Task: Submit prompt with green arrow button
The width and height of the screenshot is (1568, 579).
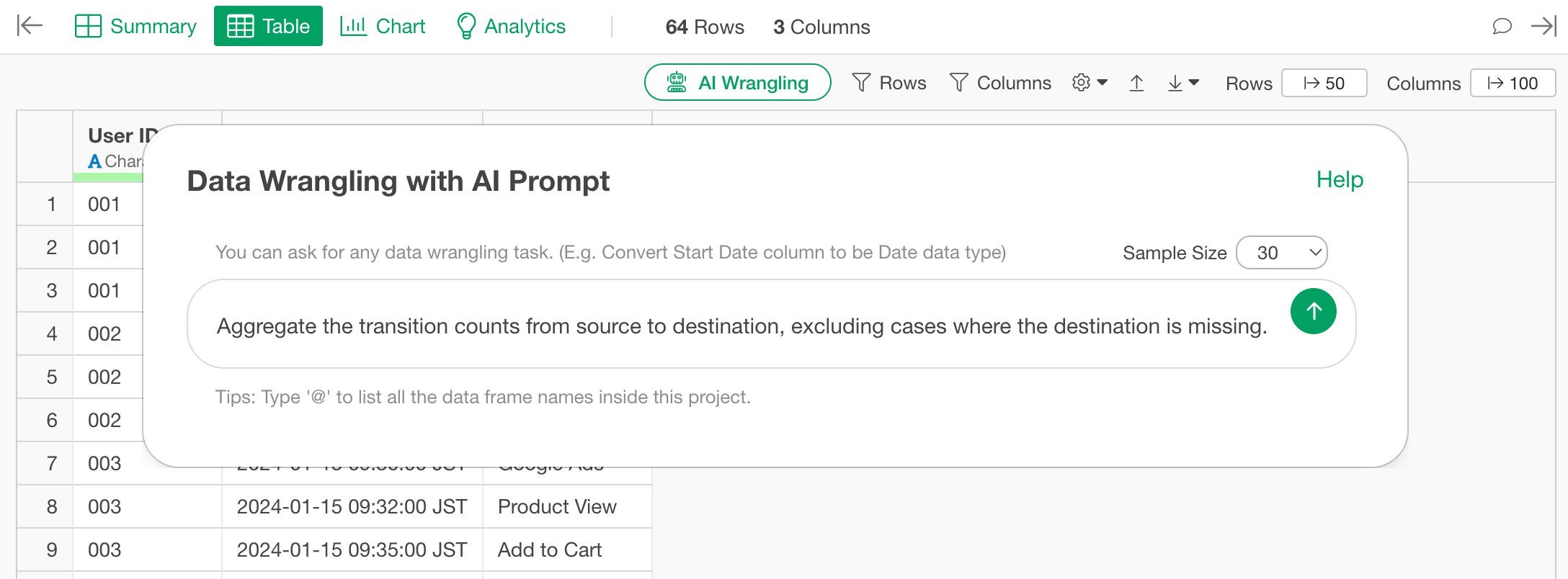Action: point(1313,311)
